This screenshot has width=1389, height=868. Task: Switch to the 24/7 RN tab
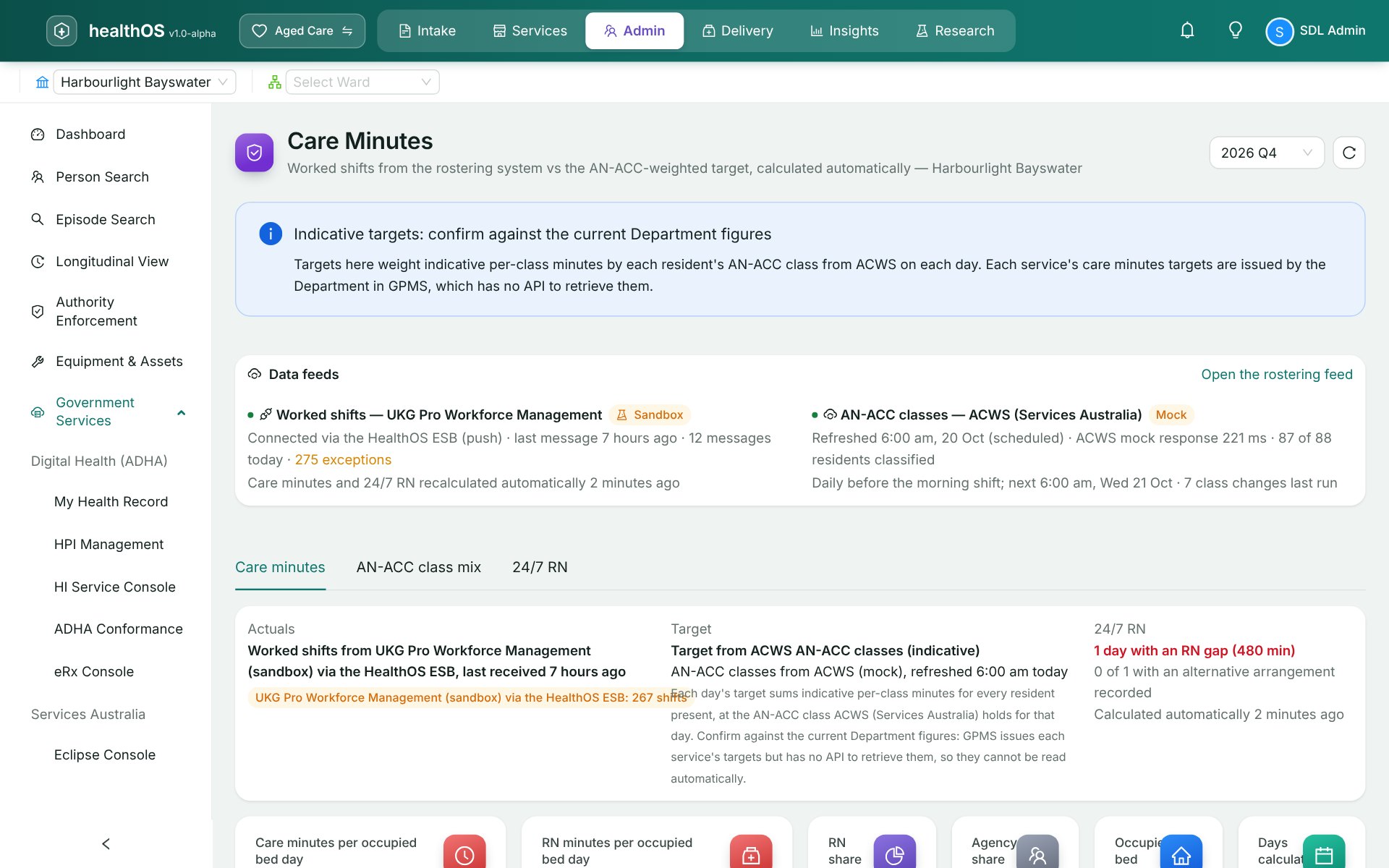[x=540, y=567]
